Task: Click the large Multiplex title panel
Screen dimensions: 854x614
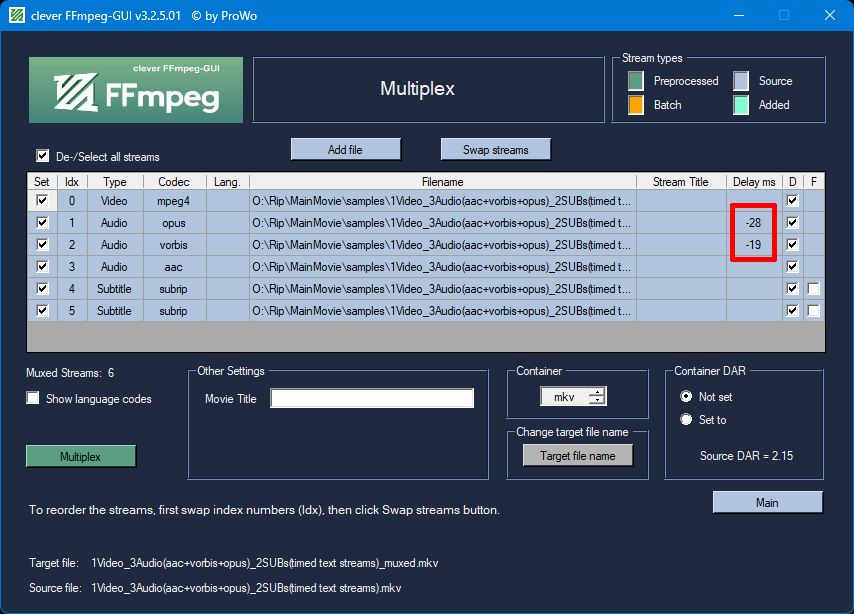Action: [429, 89]
